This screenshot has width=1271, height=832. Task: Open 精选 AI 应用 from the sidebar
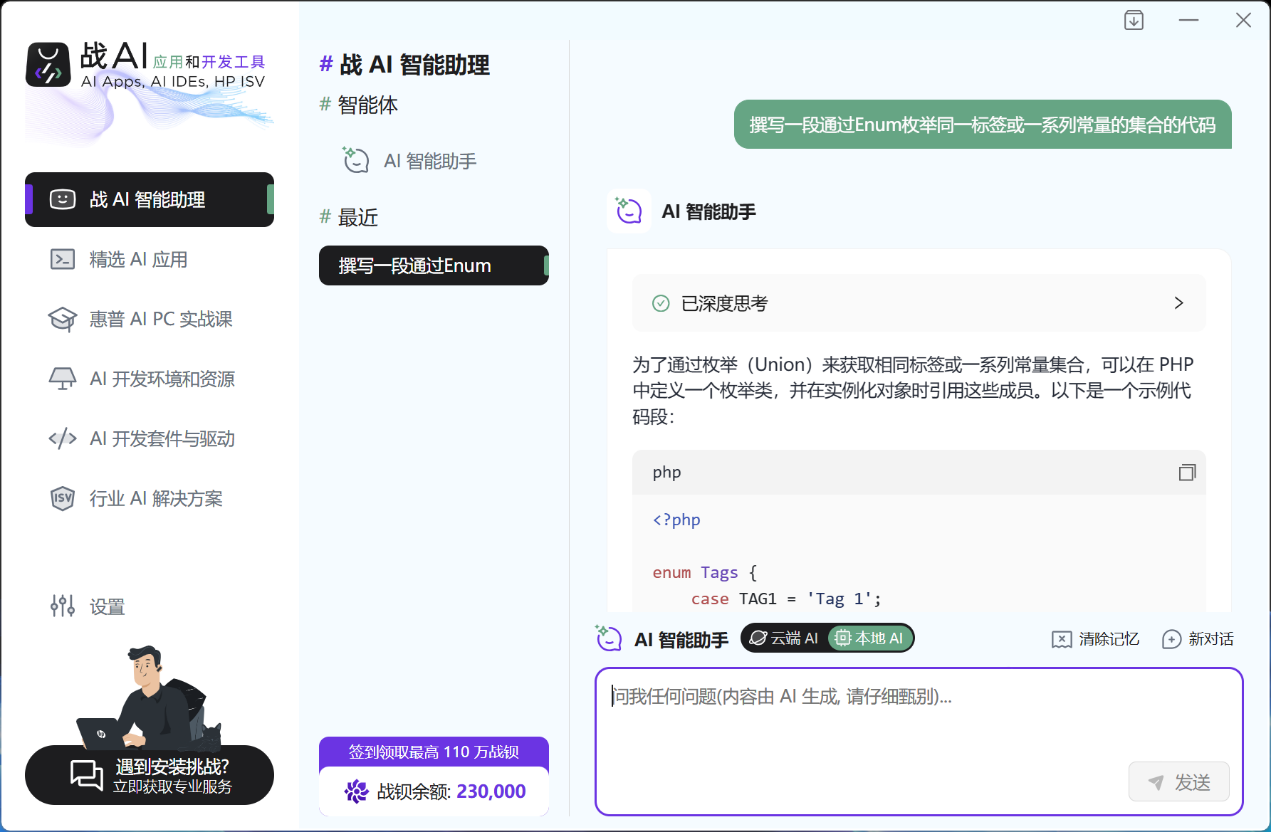point(148,258)
